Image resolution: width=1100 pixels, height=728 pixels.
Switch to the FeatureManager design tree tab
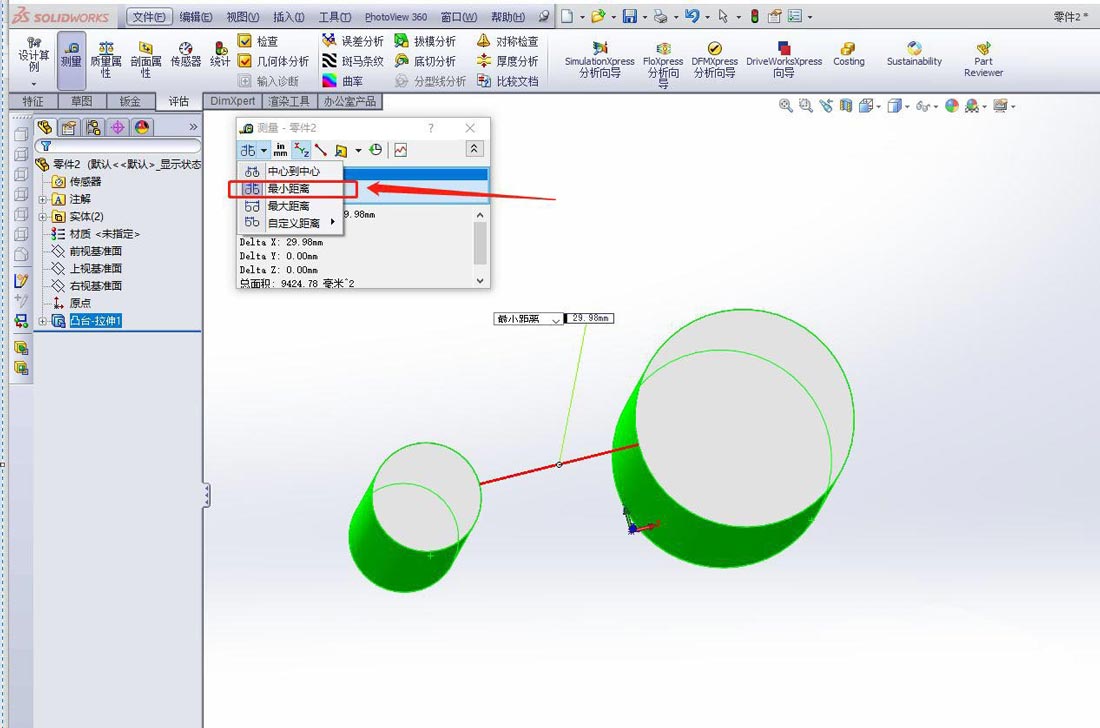46,127
